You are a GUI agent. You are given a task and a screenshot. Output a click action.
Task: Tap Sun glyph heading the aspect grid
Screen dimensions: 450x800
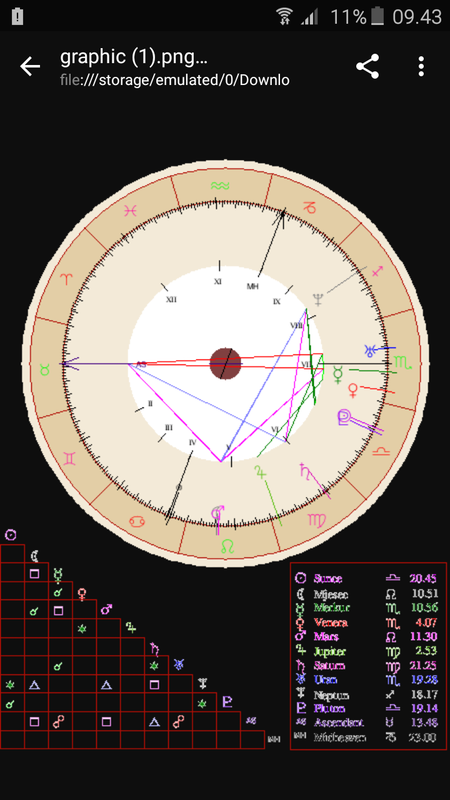11,535
